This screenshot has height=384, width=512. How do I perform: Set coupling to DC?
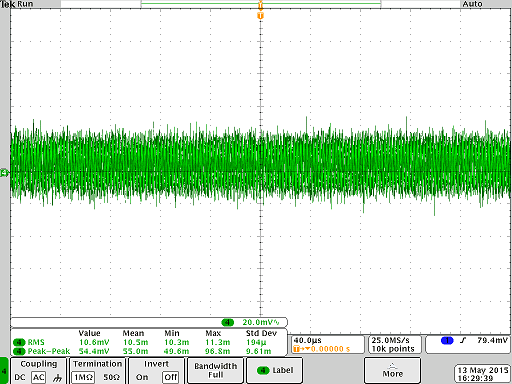click(20, 377)
